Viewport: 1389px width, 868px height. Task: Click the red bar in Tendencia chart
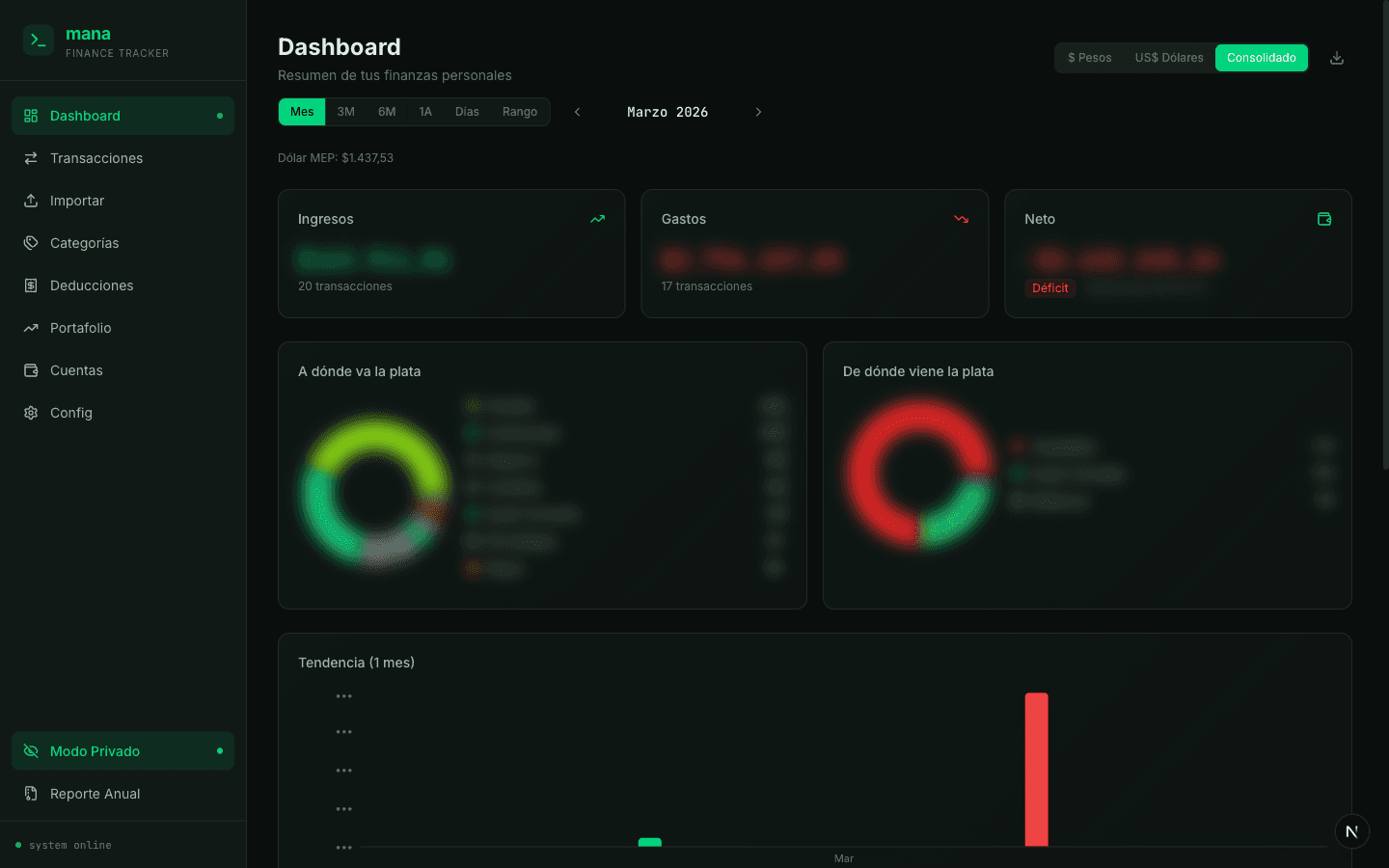pos(1036,770)
